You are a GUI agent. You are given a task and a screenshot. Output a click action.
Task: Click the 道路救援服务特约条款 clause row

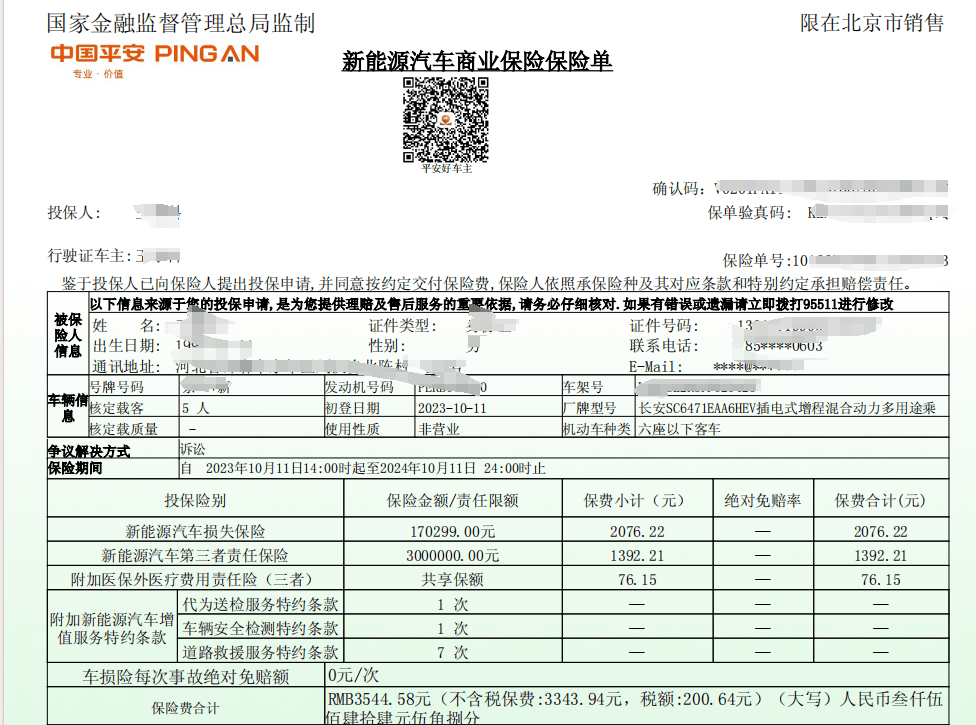260,652
